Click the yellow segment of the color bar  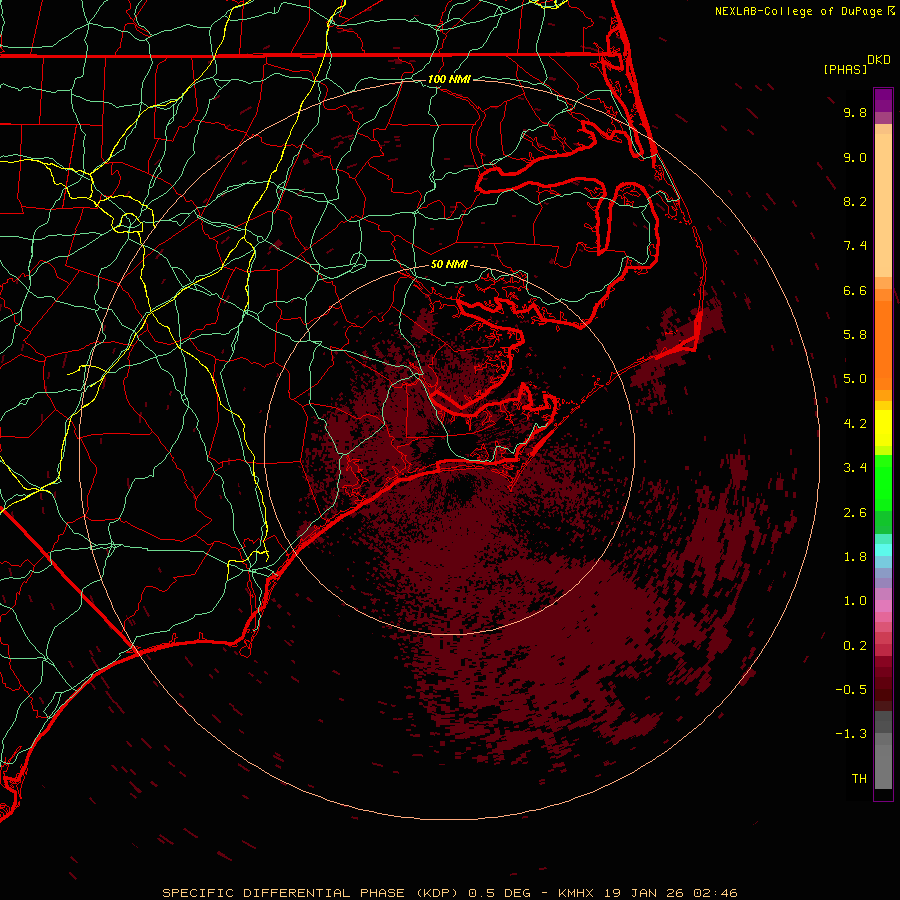click(883, 428)
